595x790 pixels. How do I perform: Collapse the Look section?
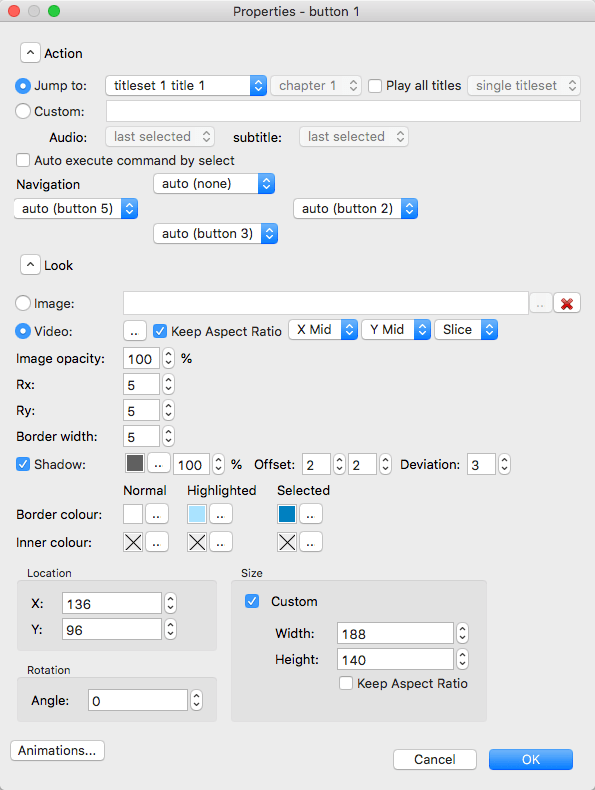point(30,265)
